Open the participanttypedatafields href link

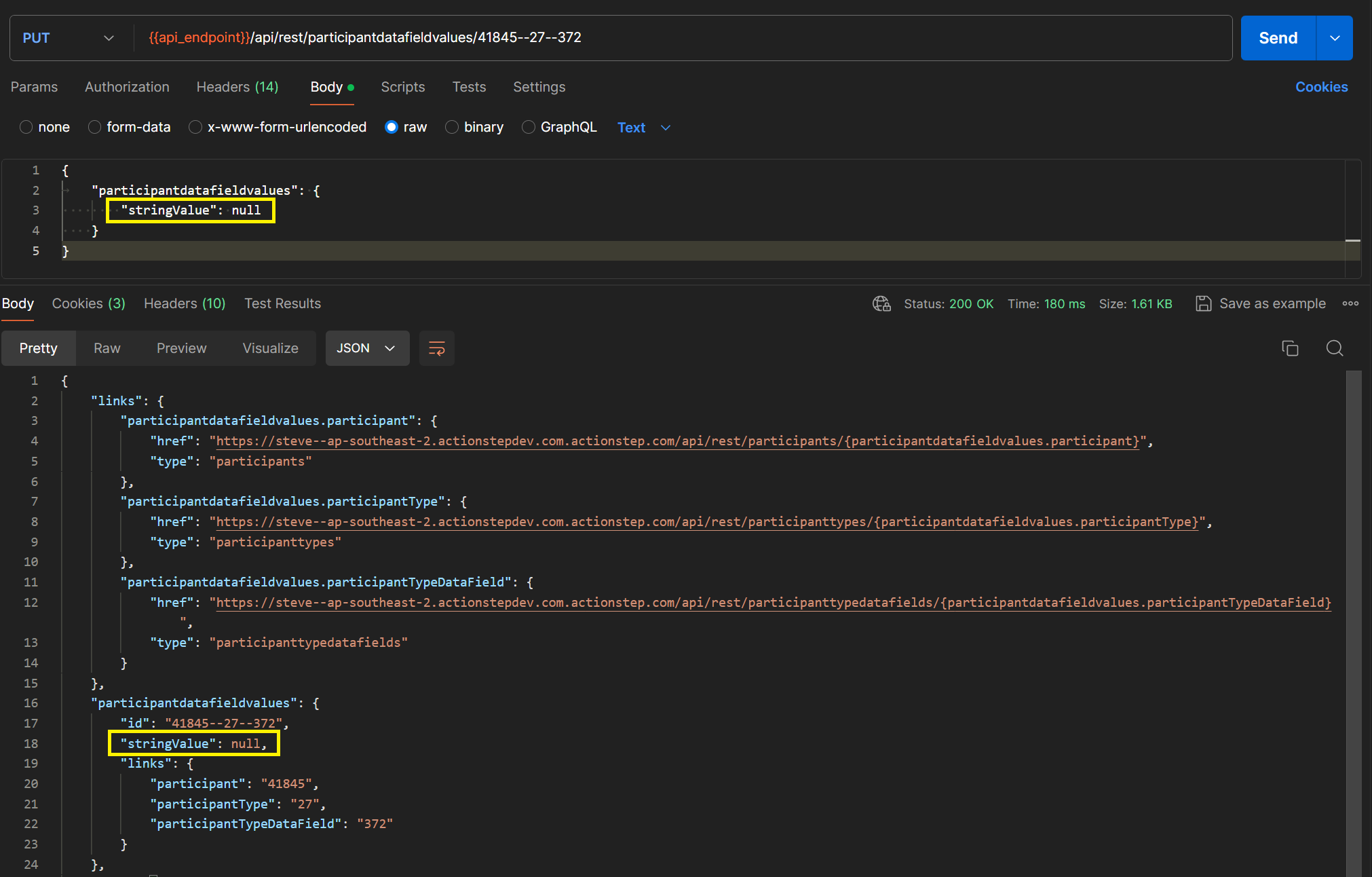774,603
